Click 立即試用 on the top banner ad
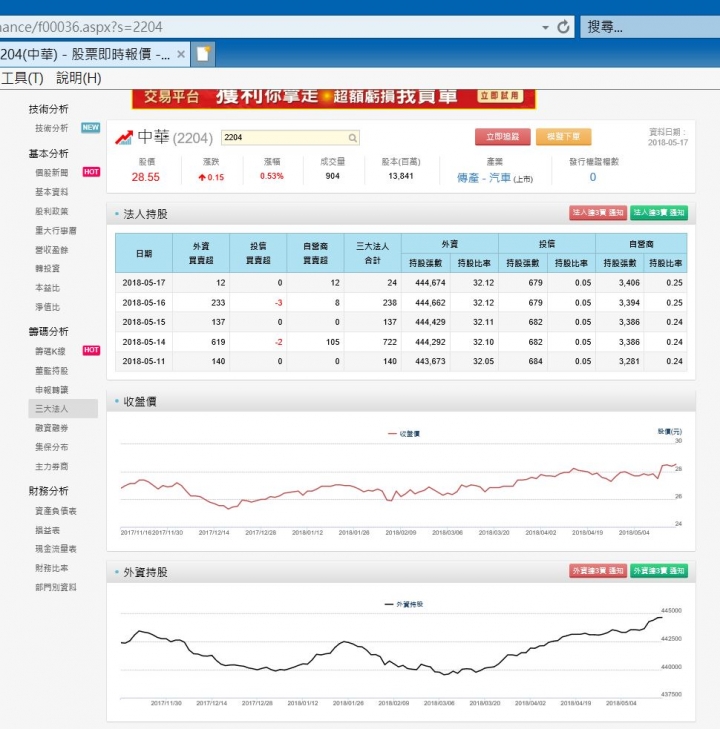Screen dimensions: 720x729 click(500, 96)
